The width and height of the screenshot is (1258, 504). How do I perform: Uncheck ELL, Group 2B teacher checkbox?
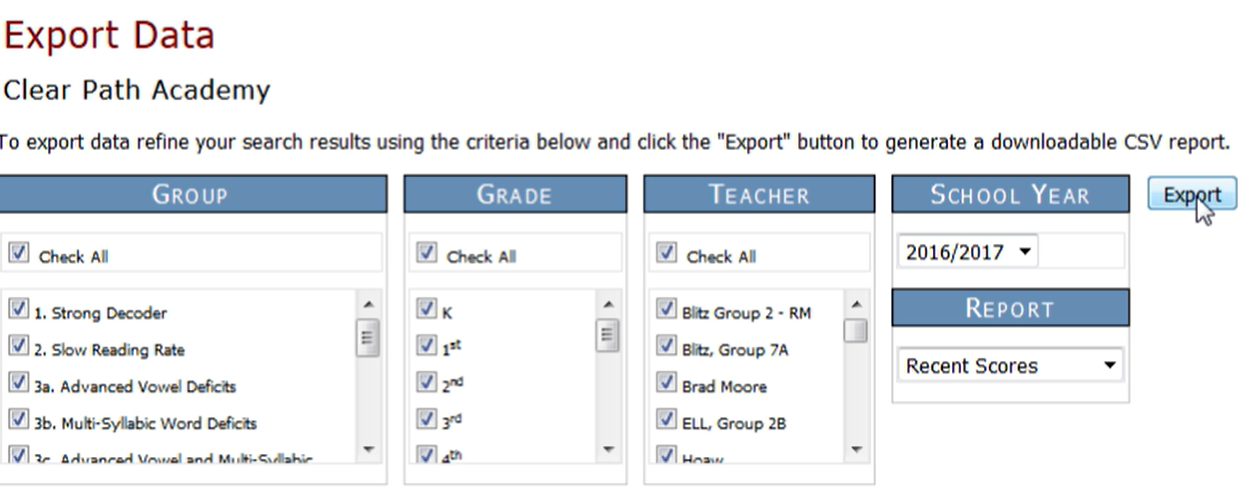(667, 421)
